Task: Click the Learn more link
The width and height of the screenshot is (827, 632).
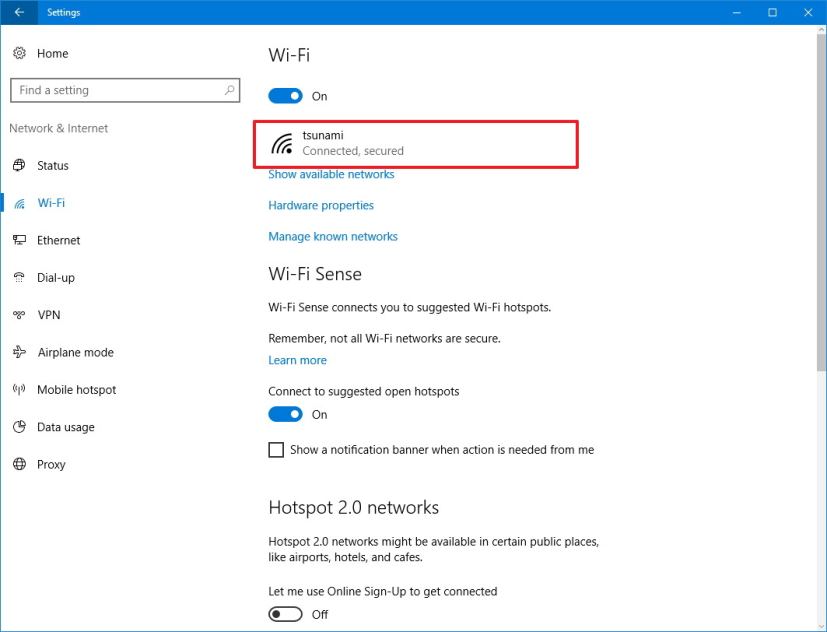Action: pos(297,360)
